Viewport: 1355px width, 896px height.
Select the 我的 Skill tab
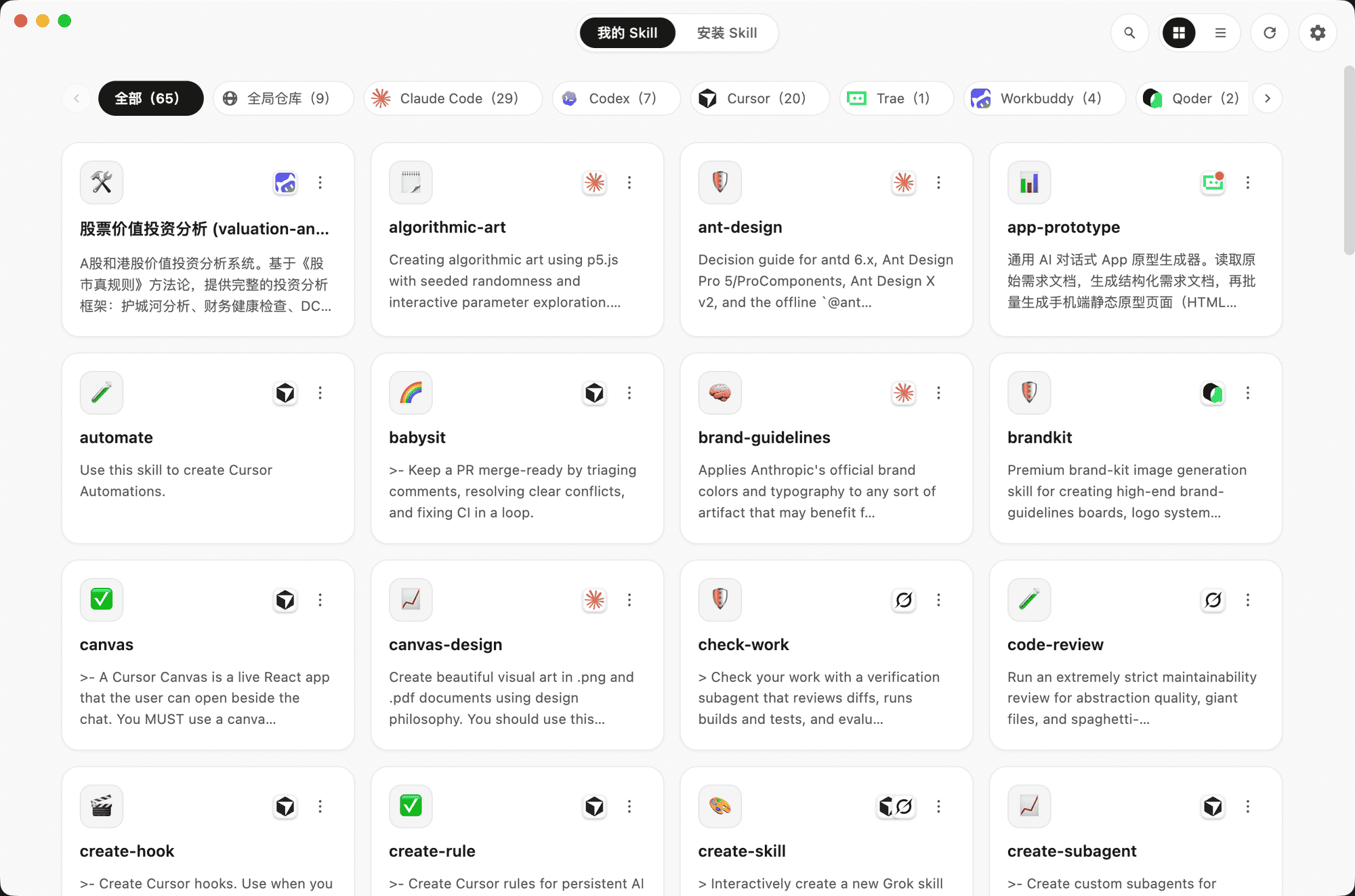coord(627,33)
